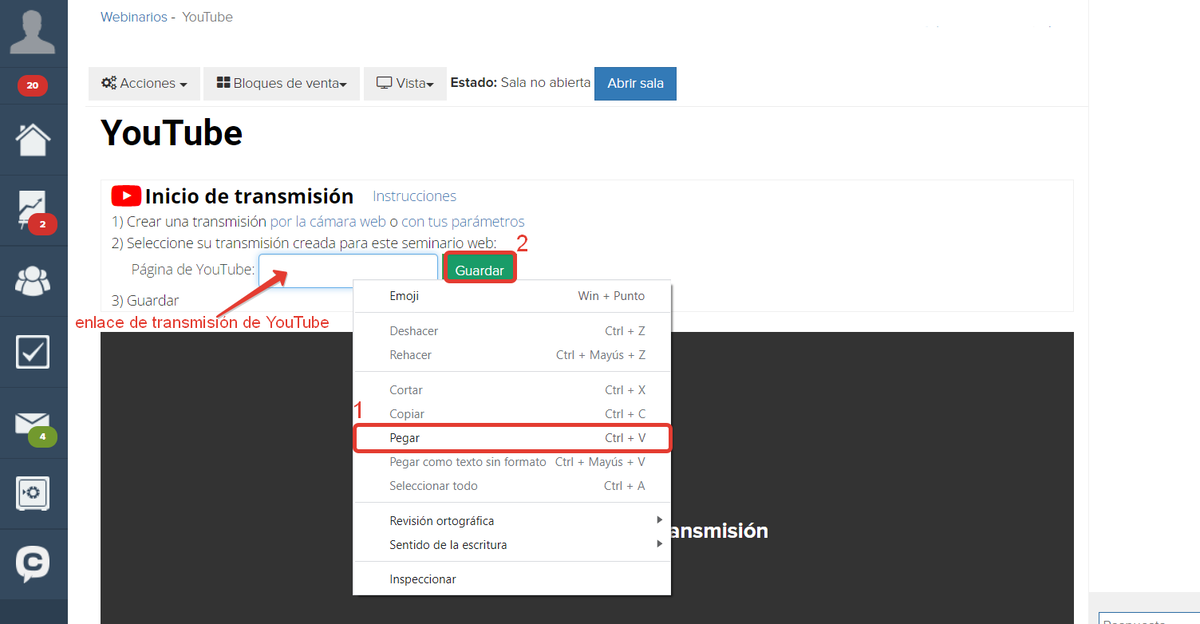Click the green Guardar button
1200x624 pixels.
coord(480,270)
